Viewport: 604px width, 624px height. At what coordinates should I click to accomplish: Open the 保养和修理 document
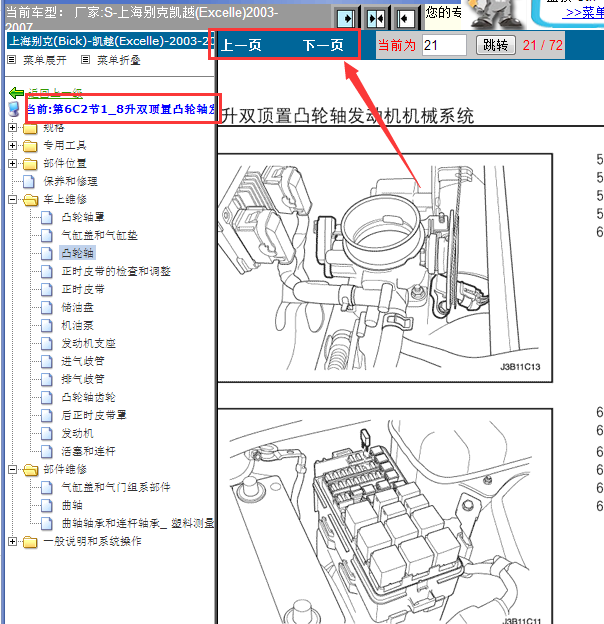[70, 181]
